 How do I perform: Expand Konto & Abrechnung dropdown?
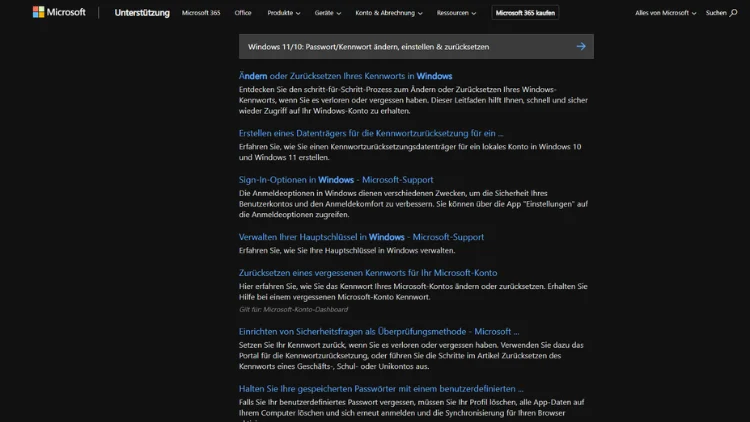click(x=389, y=13)
